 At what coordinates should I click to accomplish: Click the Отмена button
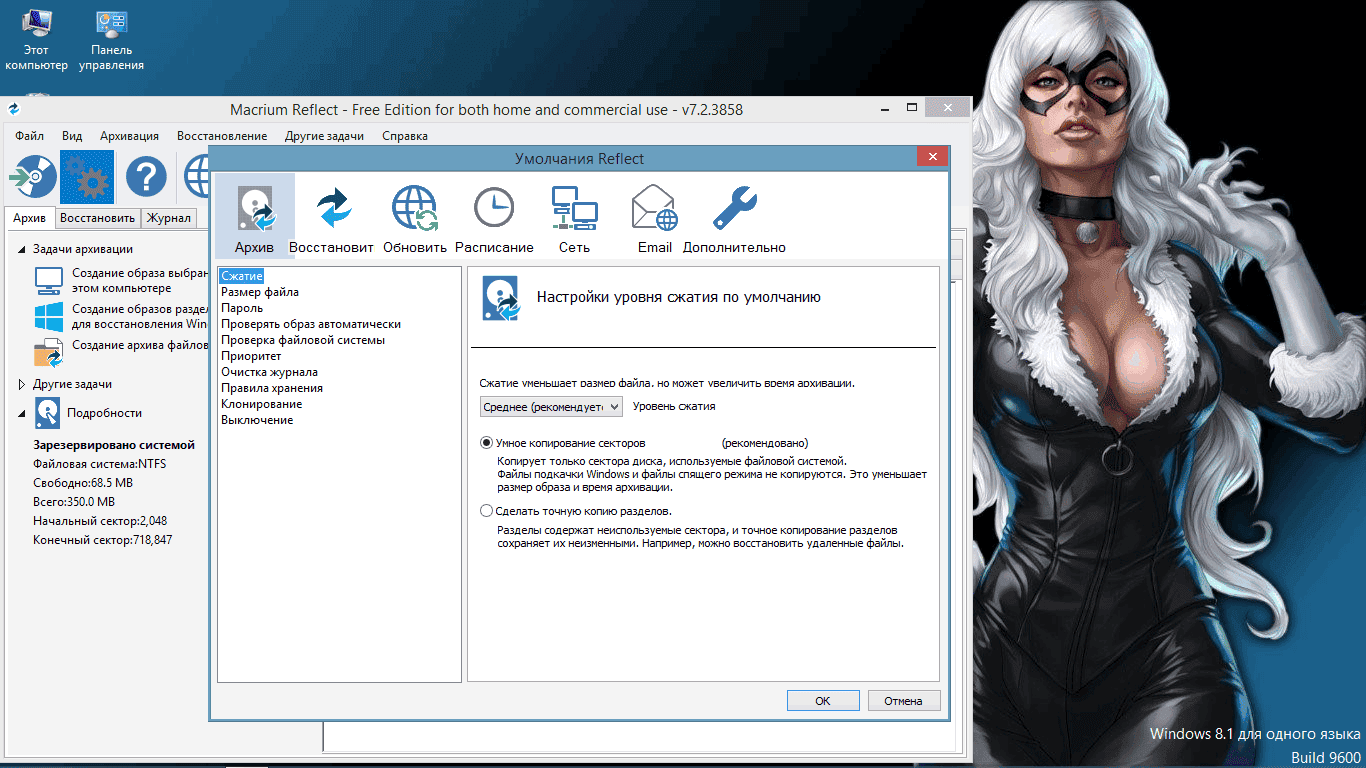click(903, 701)
